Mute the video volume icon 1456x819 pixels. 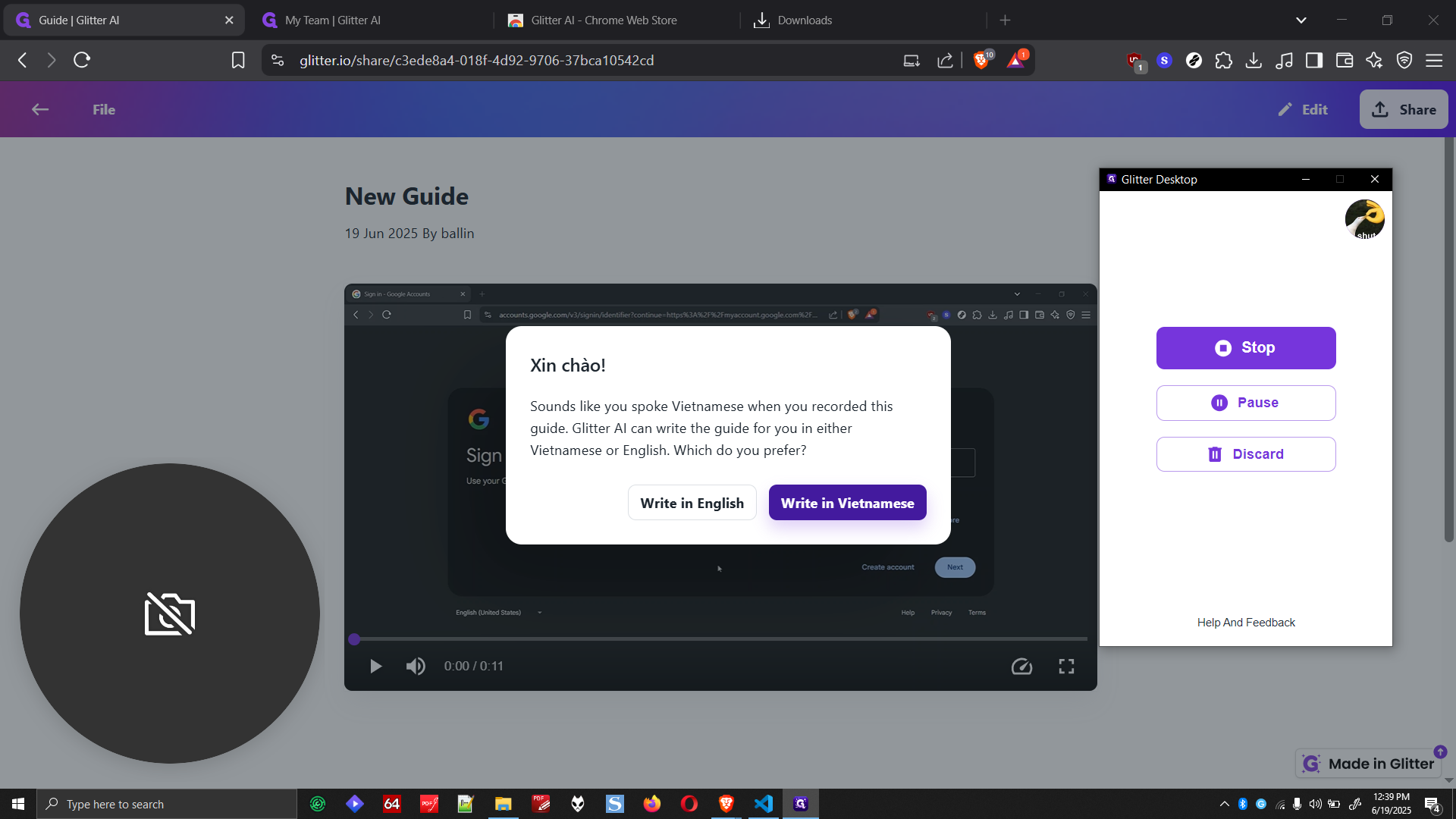point(416,666)
